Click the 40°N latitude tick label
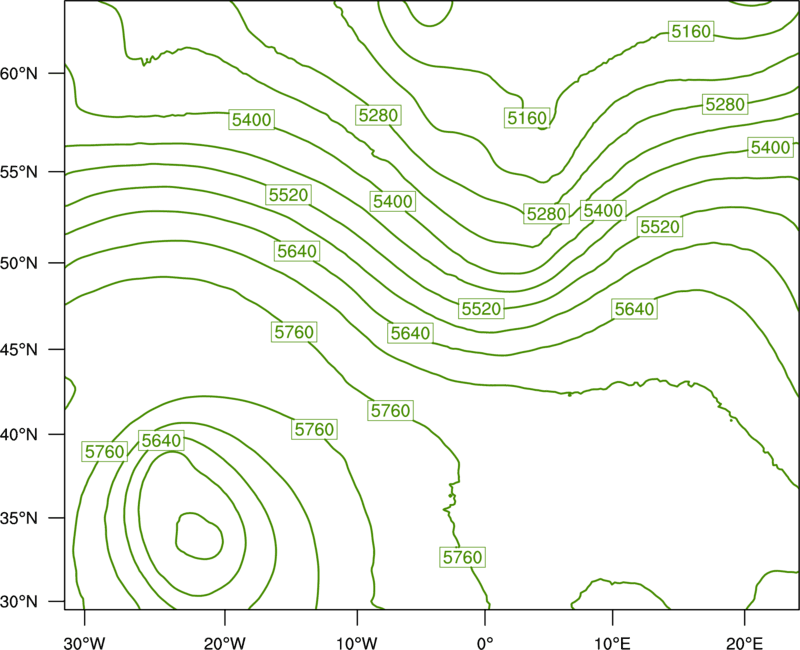The height and width of the screenshot is (650, 800). click(19, 435)
